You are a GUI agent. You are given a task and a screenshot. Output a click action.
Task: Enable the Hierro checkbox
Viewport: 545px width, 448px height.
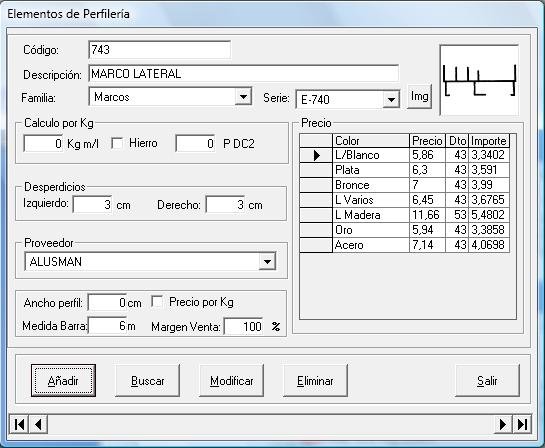click(x=117, y=143)
